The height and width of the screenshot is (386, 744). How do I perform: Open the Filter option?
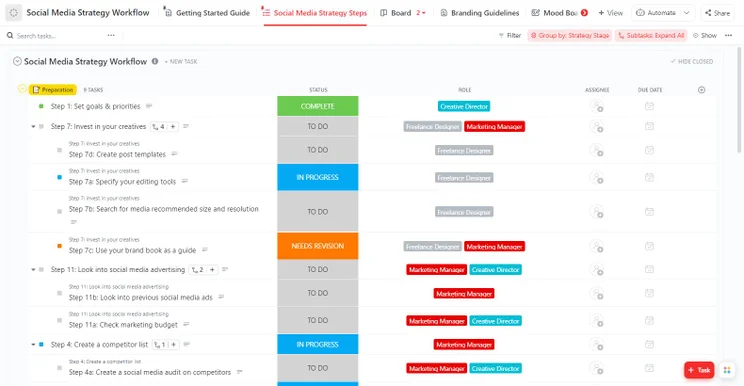click(510, 36)
